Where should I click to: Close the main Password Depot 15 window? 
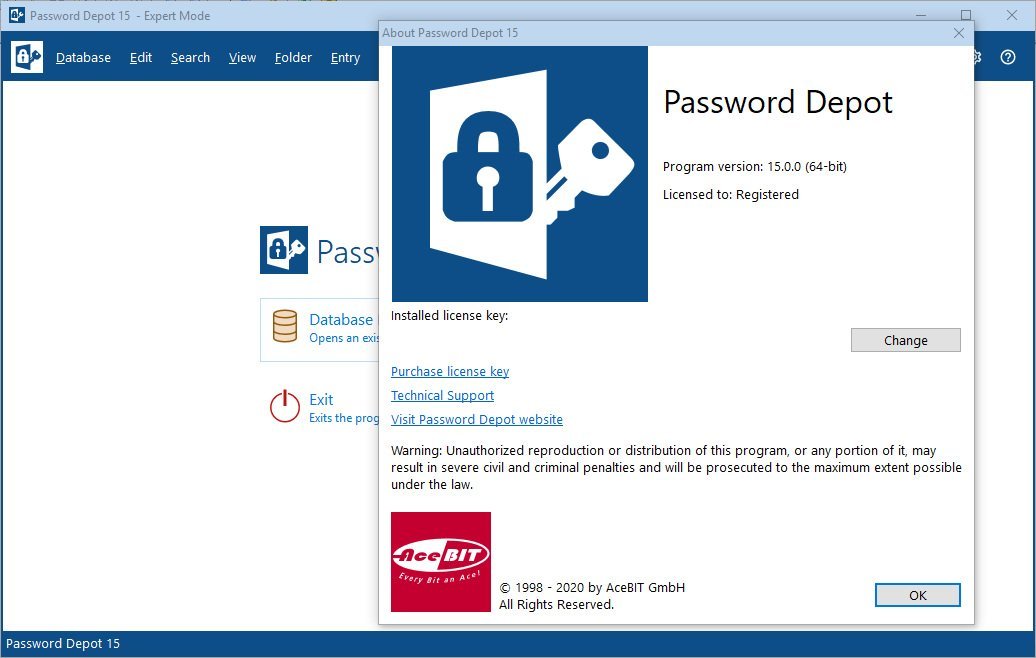pyautogui.click(x=1012, y=15)
